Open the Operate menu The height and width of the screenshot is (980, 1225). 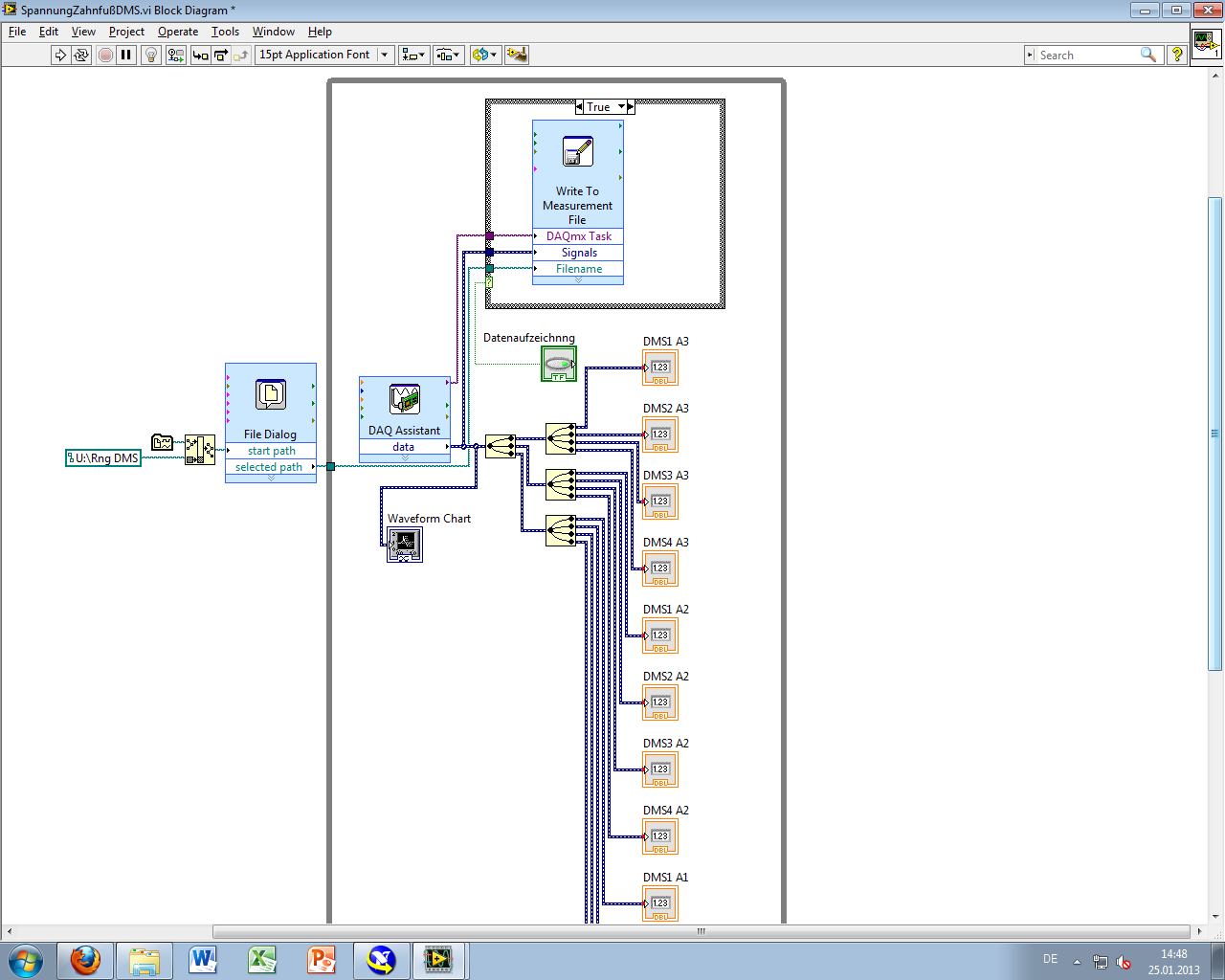(178, 32)
